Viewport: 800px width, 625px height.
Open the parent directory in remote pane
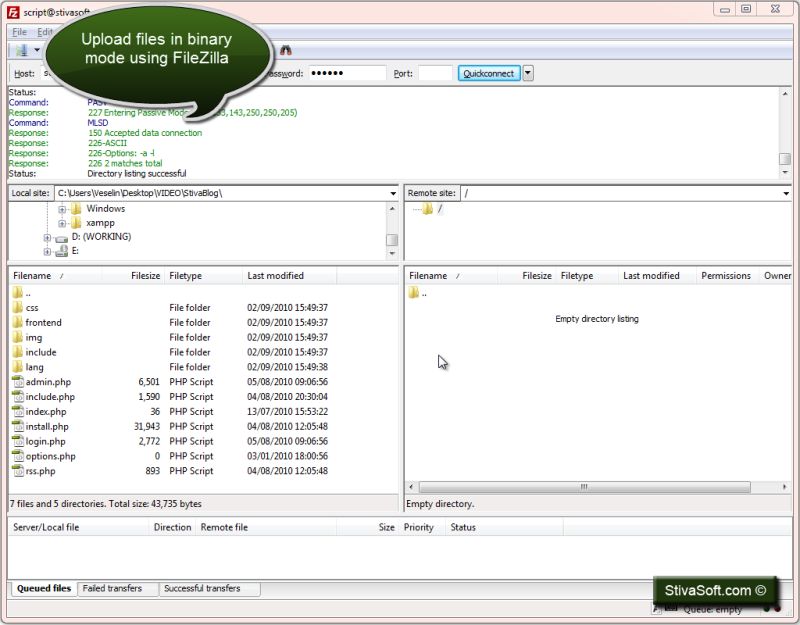(426, 292)
